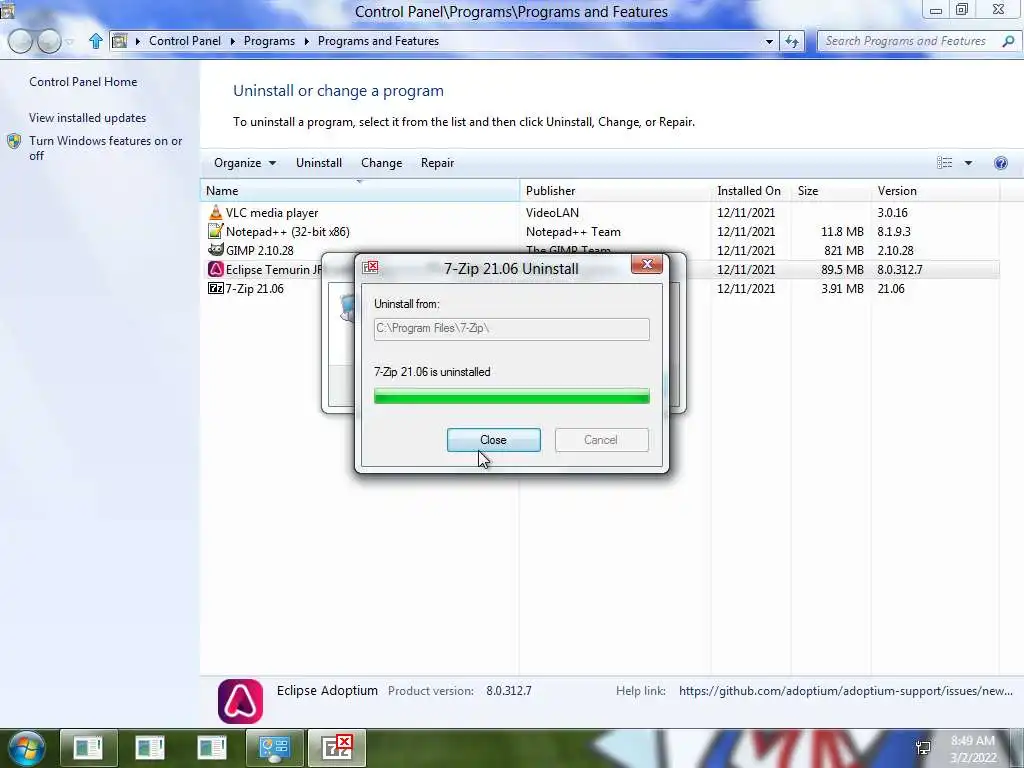Expand breadcrumb arrow after Control Panel
Screen dimensions: 1024x768
point(232,41)
